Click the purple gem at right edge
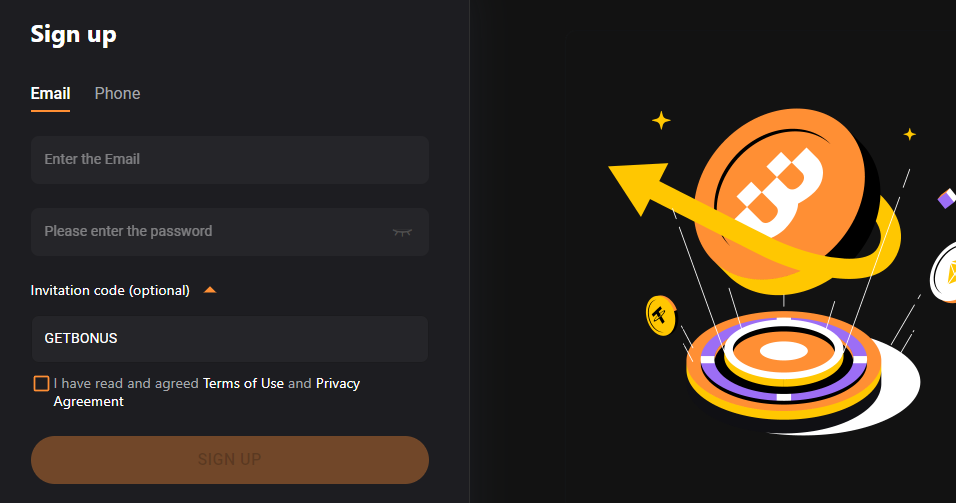 pos(946,199)
